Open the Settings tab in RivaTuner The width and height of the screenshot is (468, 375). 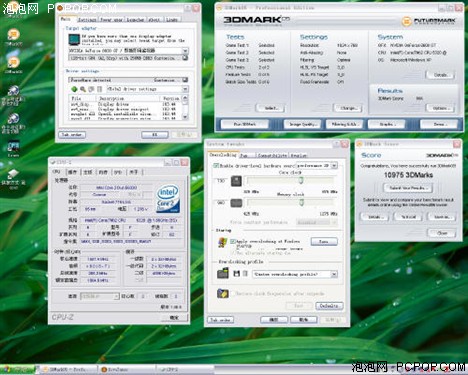pos(87,20)
